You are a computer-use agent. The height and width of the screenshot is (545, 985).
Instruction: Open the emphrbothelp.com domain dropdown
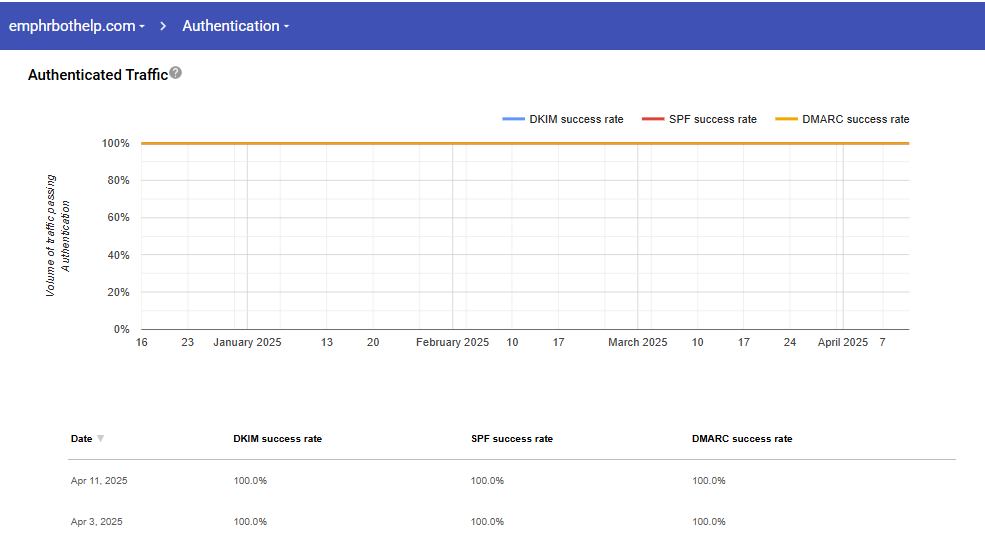point(77,26)
